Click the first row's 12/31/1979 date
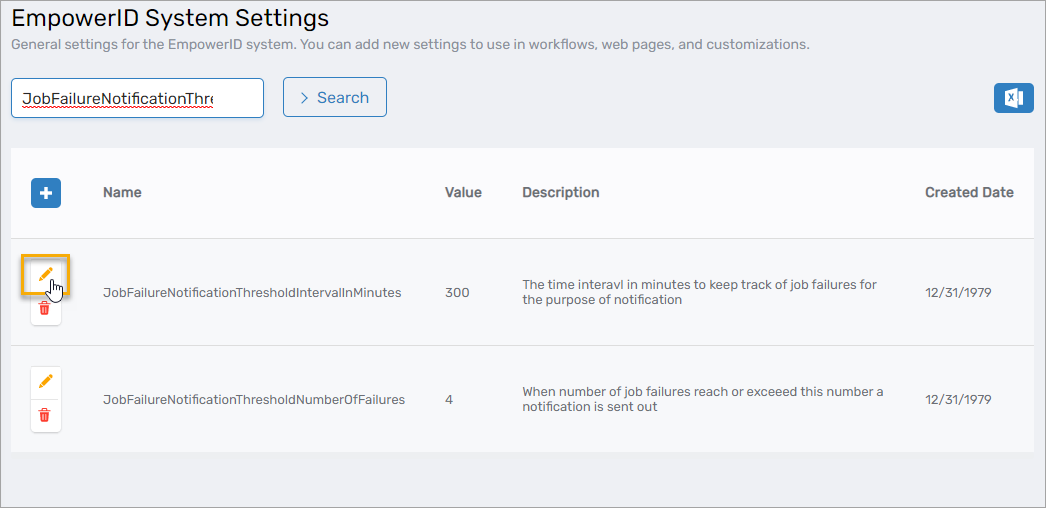The height and width of the screenshot is (508, 1046). click(x=957, y=292)
